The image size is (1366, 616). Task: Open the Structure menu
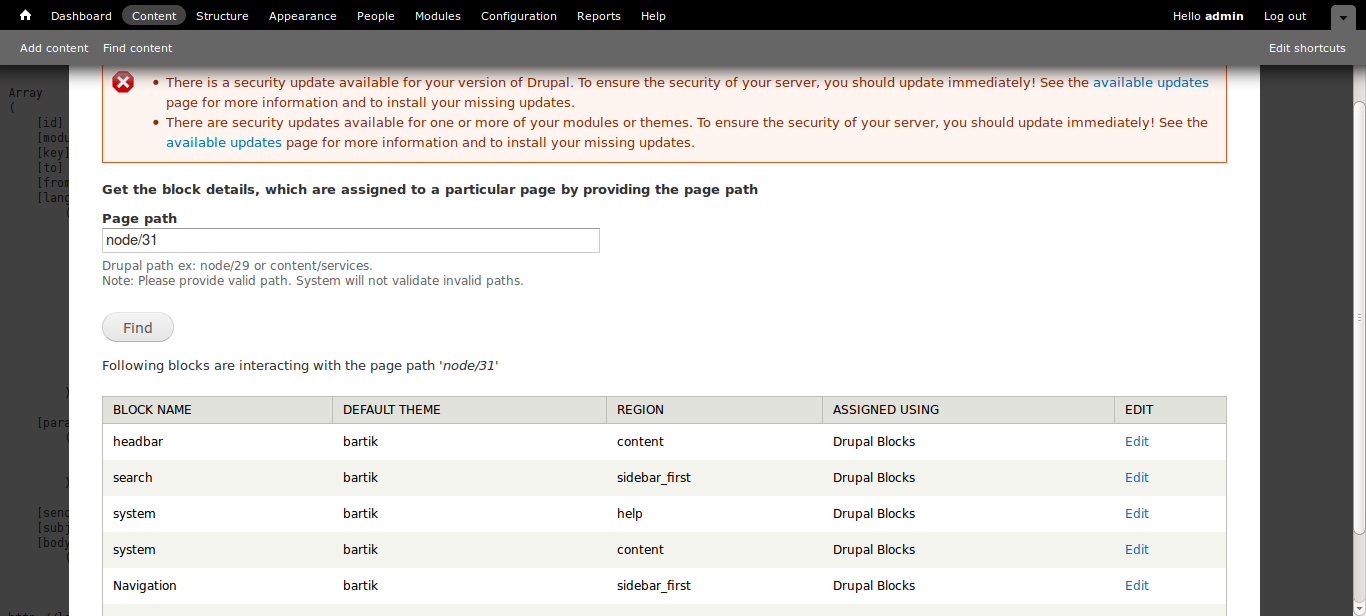222,15
